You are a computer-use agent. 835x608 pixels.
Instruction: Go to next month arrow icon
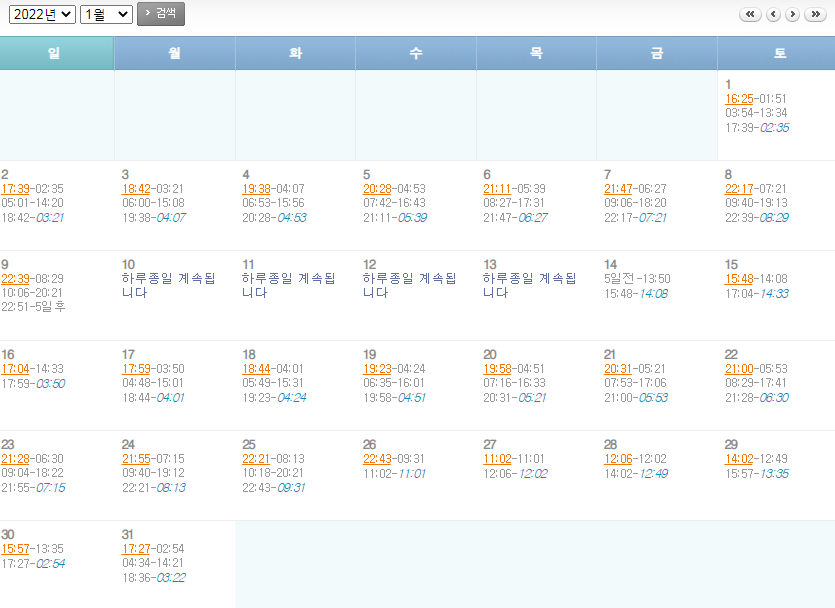pos(792,14)
